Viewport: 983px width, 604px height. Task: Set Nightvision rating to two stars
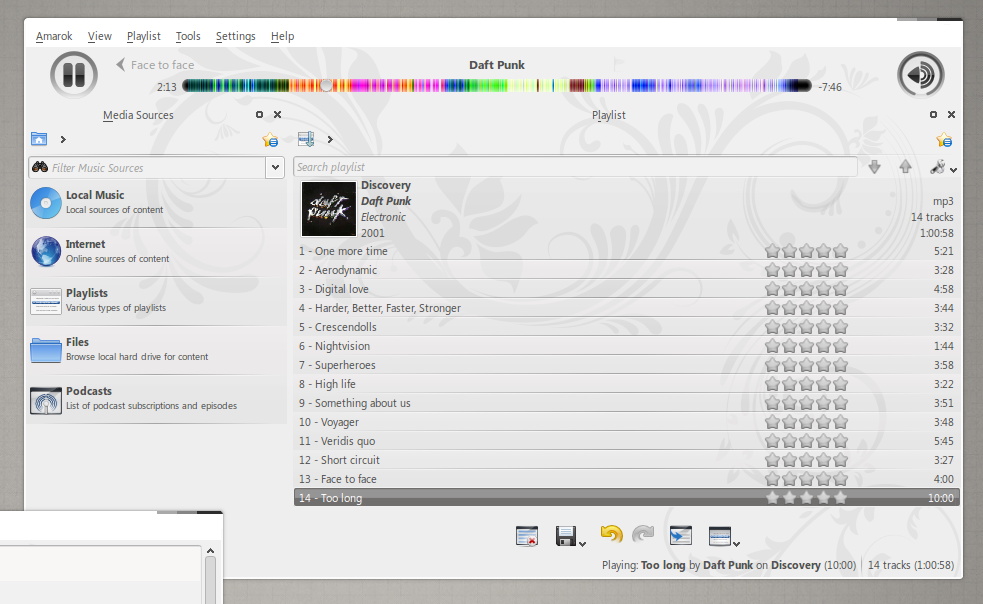[x=789, y=346]
